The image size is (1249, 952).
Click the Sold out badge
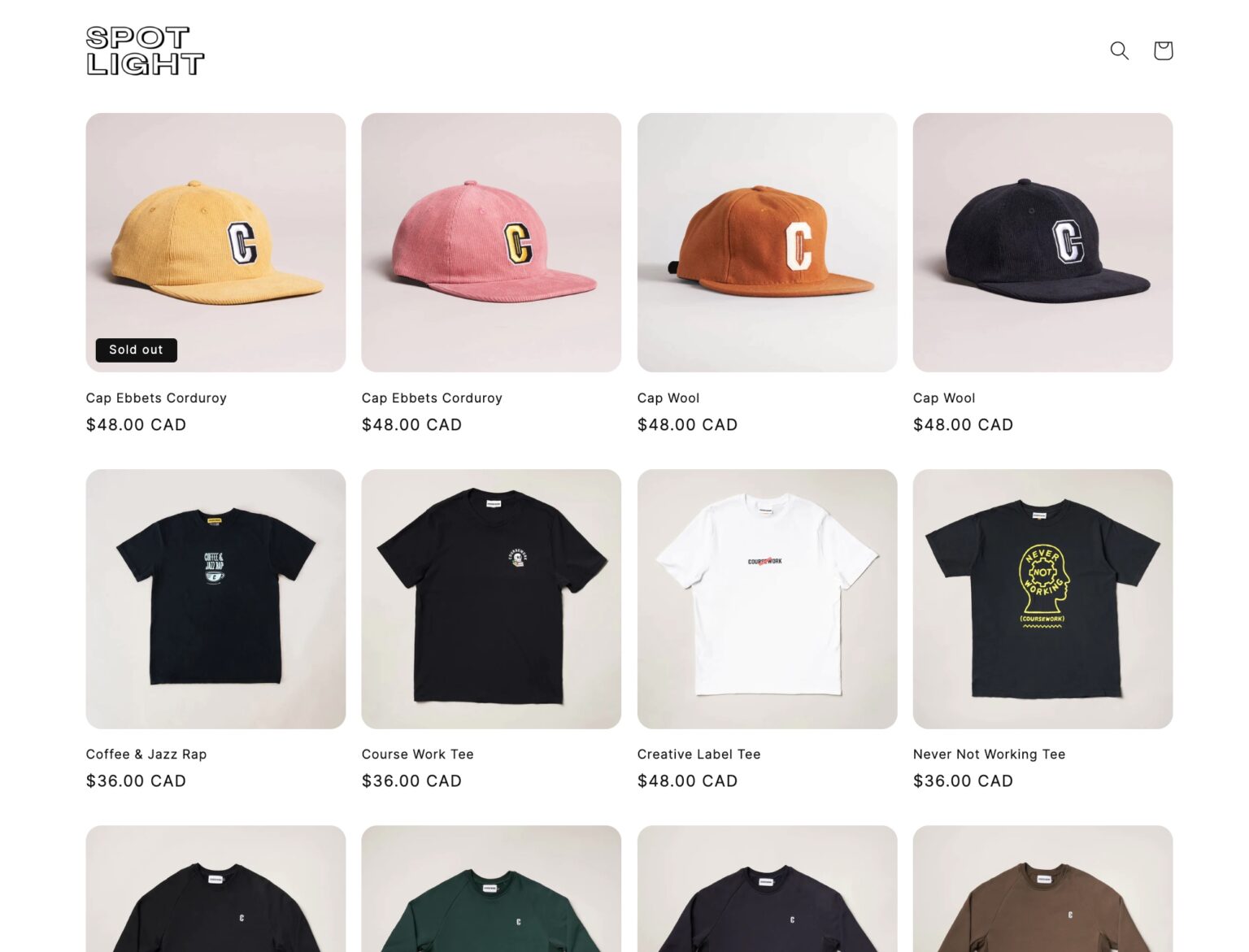tap(136, 350)
